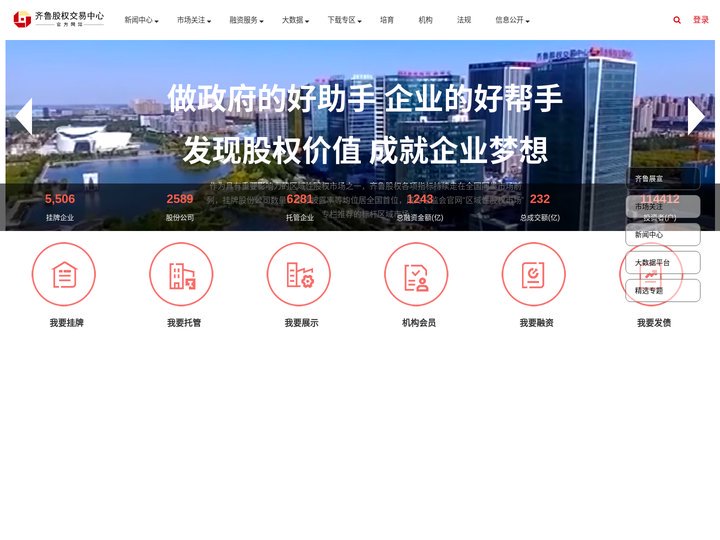Screen dimensions: 720x540
Task: Open the 机构 menu item
Action: pyautogui.click(x=425, y=20)
